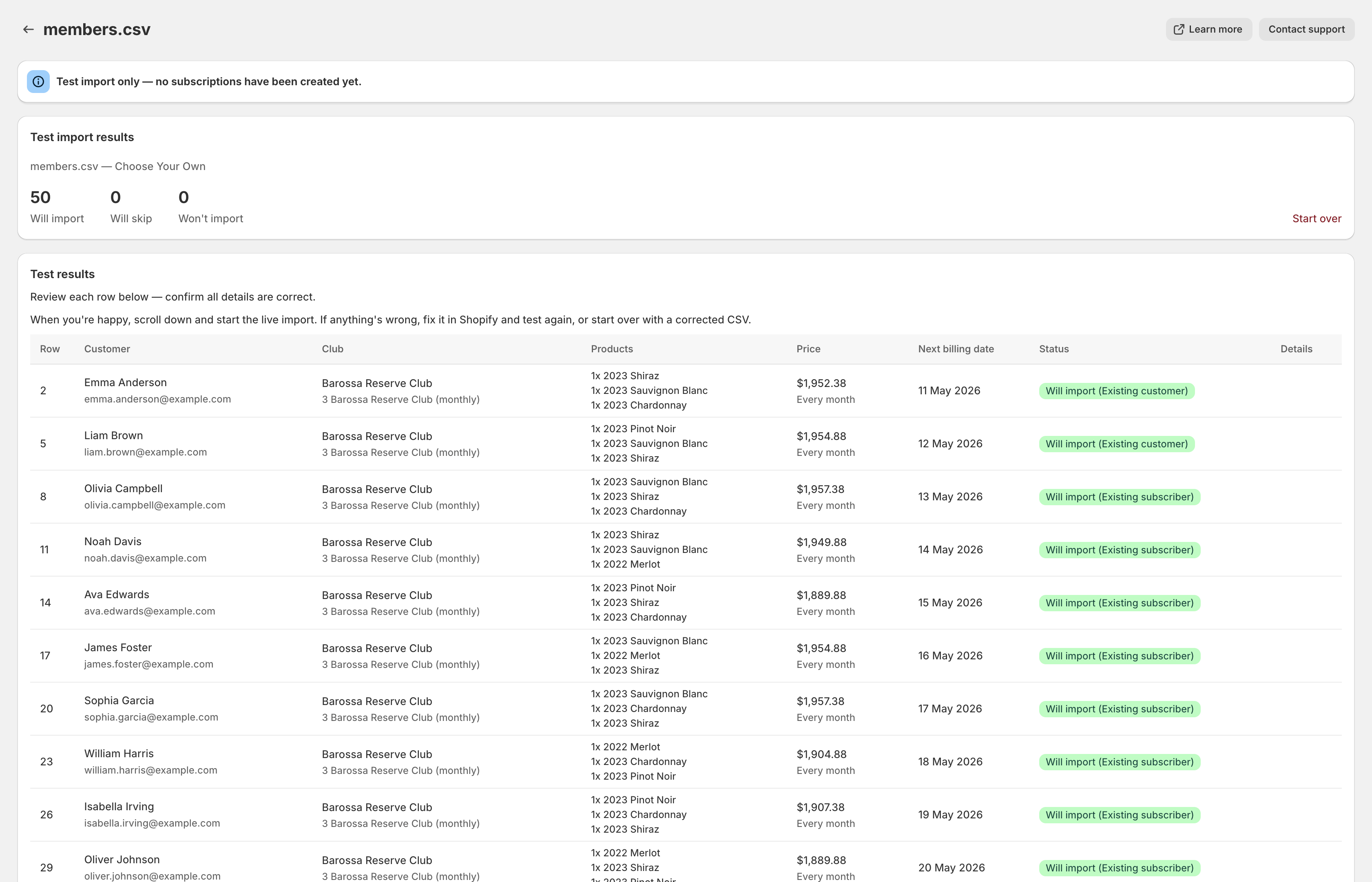This screenshot has height=882, width=1372.
Task: Click the Details column header
Action: (1296, 349)
